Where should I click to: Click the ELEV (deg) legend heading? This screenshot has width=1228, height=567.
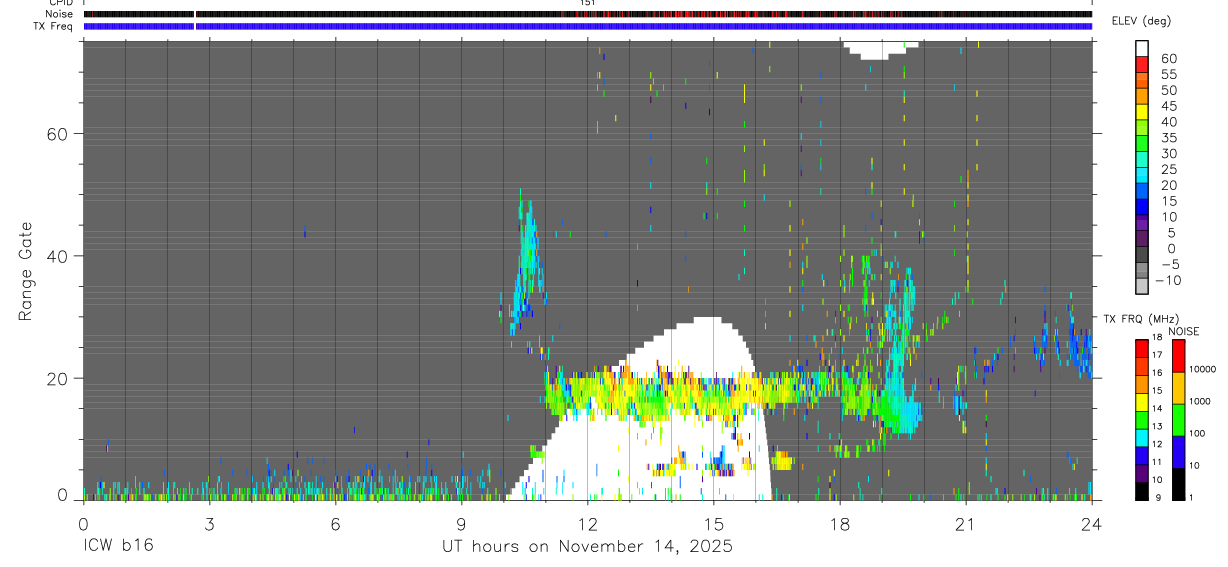tap(1142, 21)
